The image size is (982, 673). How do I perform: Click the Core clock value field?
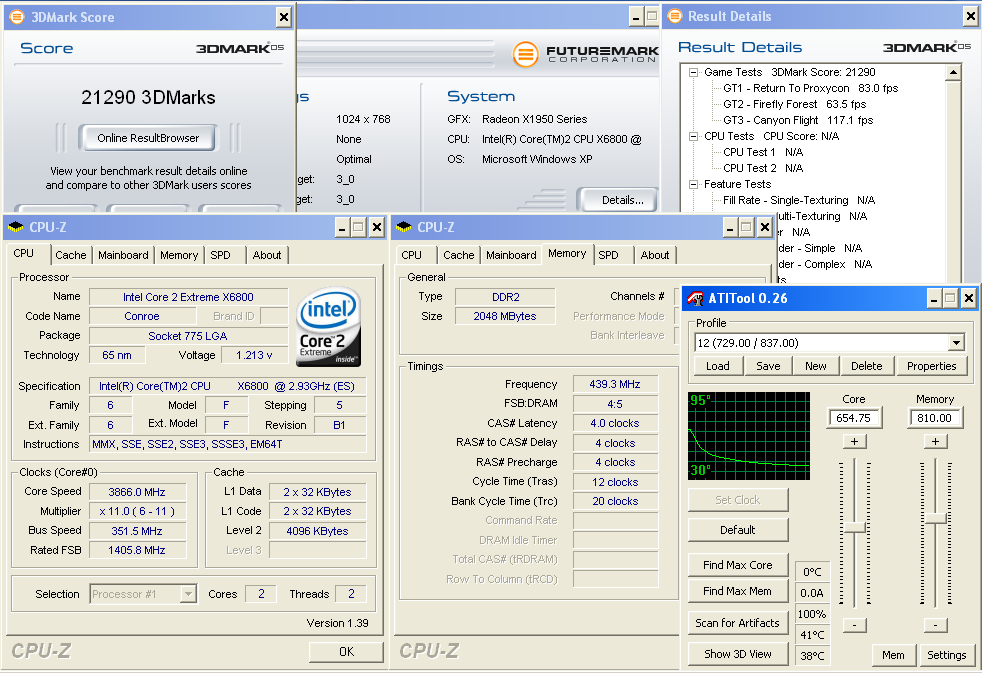[x=854, y=418]
